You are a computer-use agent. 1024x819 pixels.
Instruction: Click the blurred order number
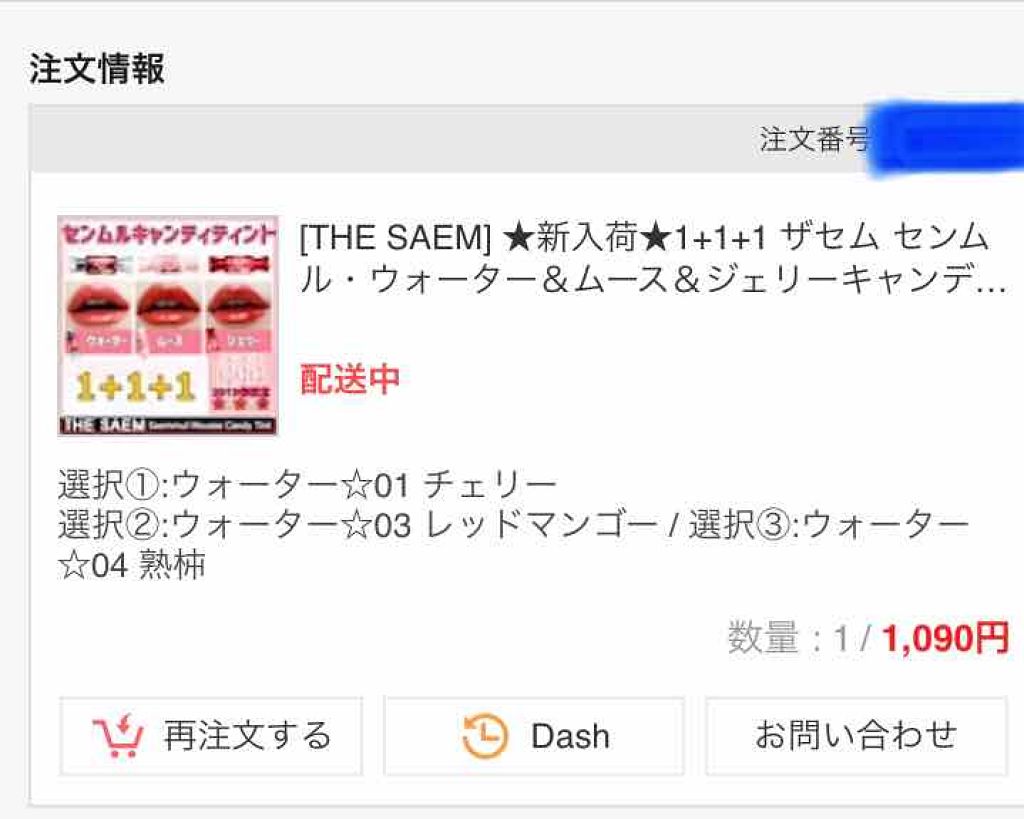(x=945, y=139)
